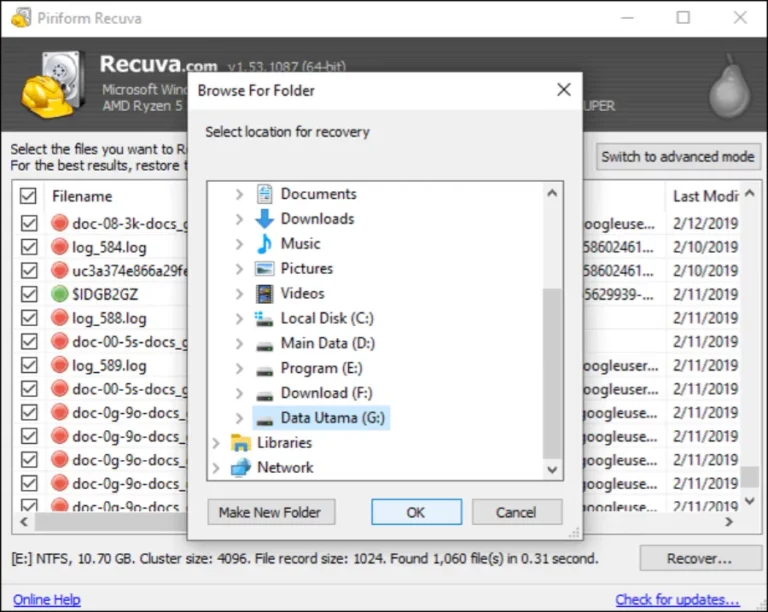Image resolution: width=768 pixels, height=612 pixels.
Task: Expand the Main Data (D:) node
Action: 239,344
